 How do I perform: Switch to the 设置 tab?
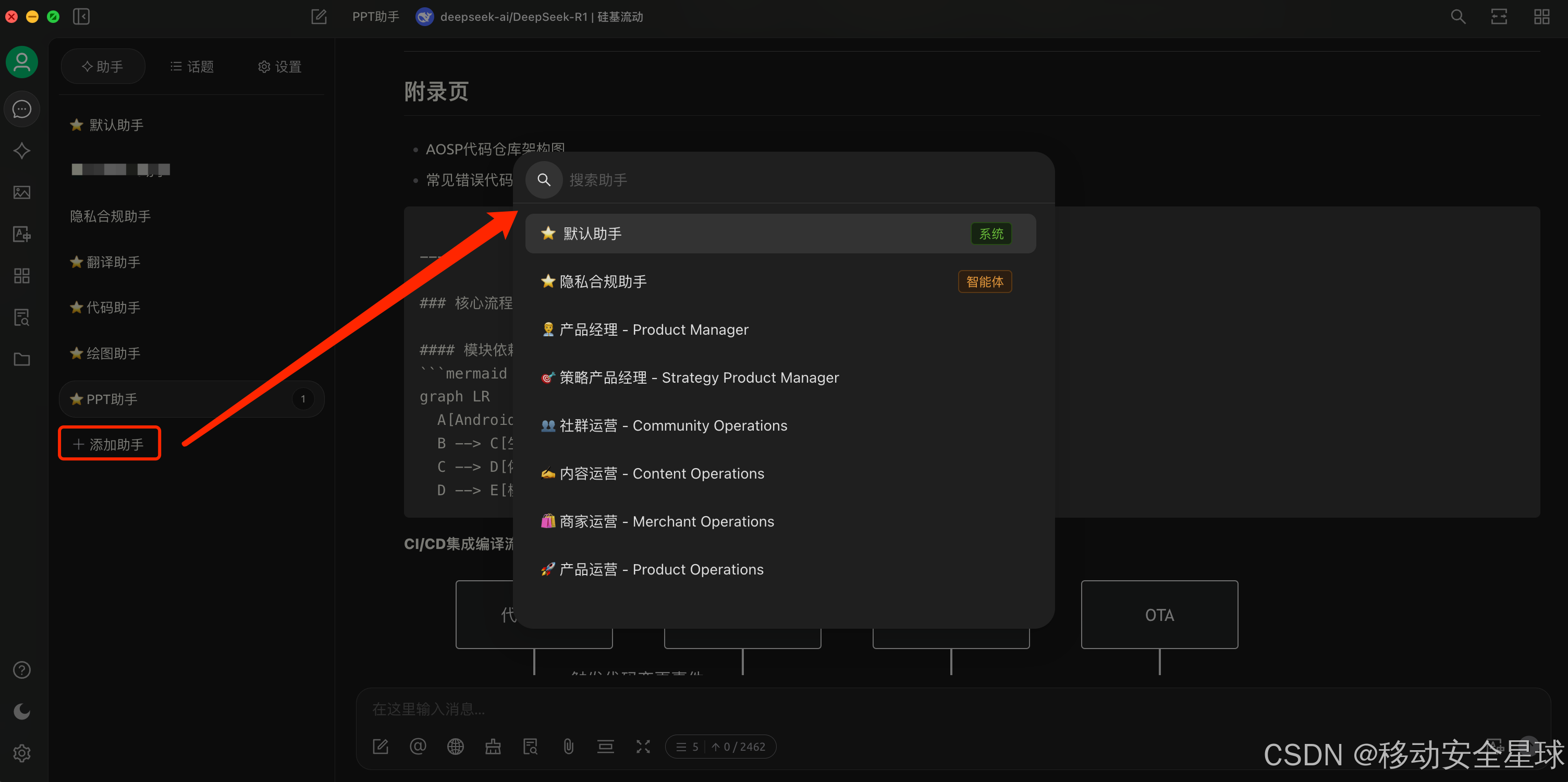(x=279, y=66)
